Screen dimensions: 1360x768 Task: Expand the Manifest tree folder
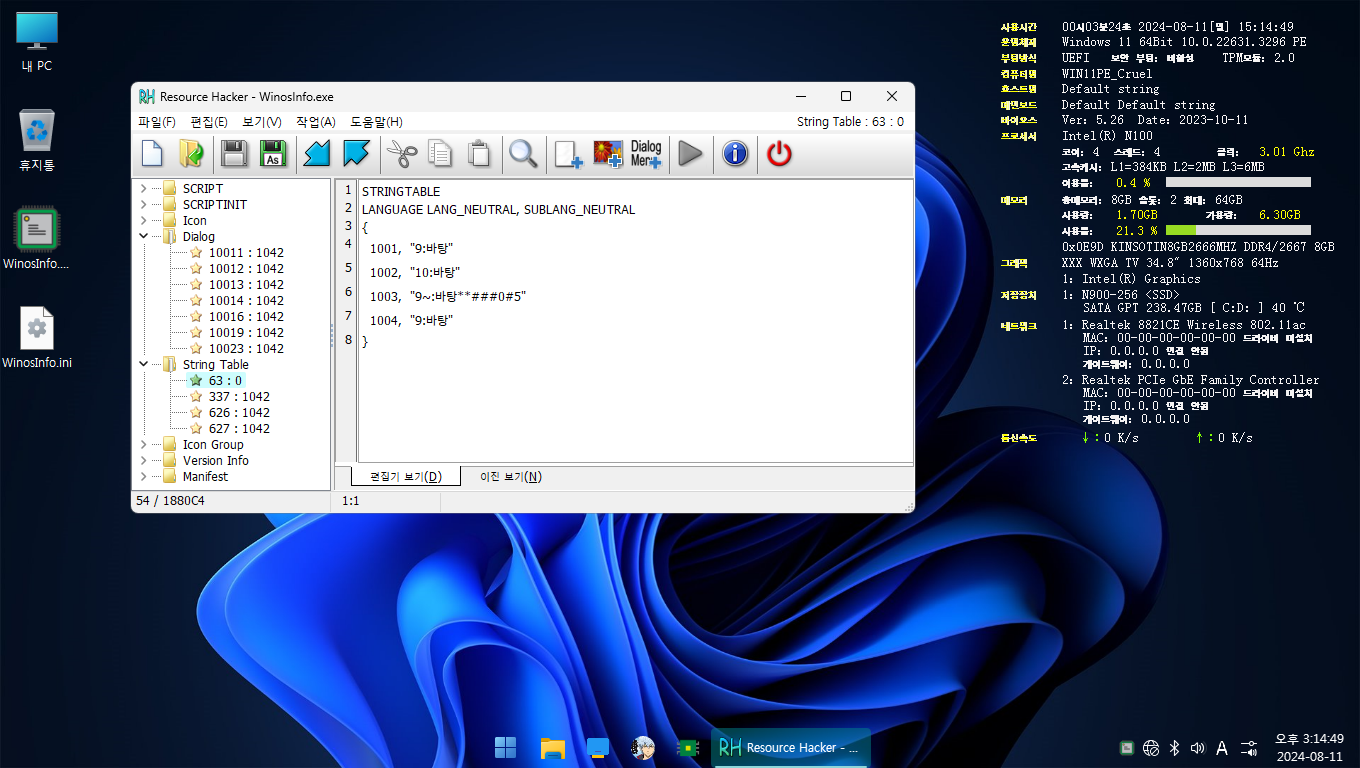144,476
